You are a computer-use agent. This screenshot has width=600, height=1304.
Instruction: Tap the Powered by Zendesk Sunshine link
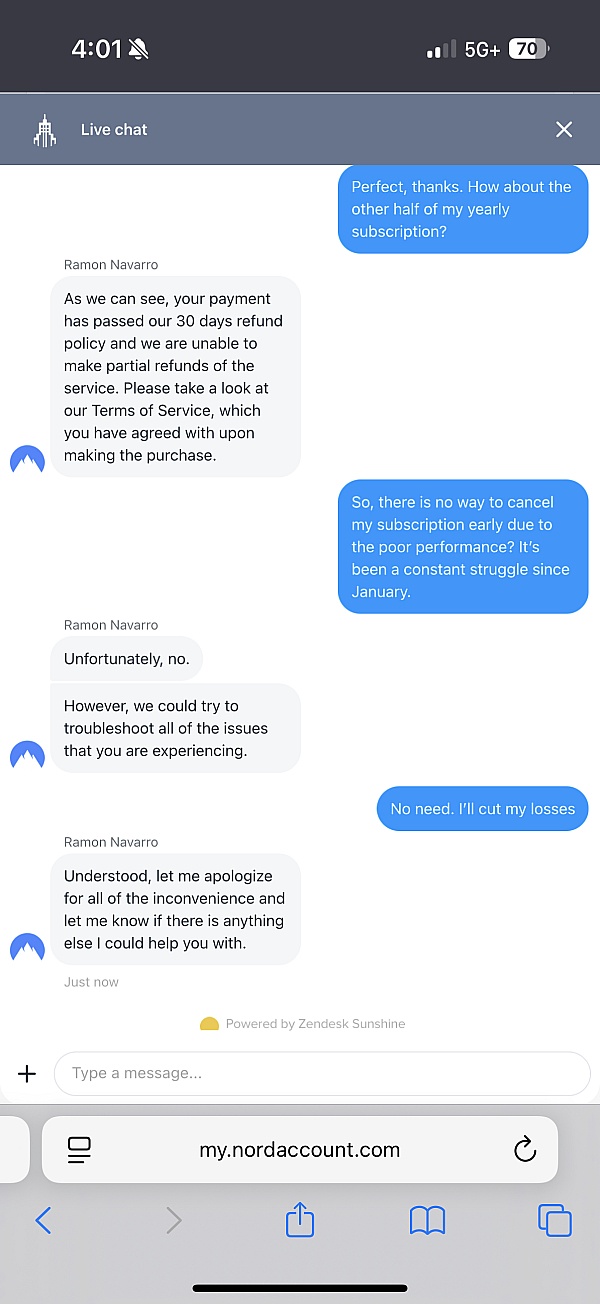tap(303, 1024)
